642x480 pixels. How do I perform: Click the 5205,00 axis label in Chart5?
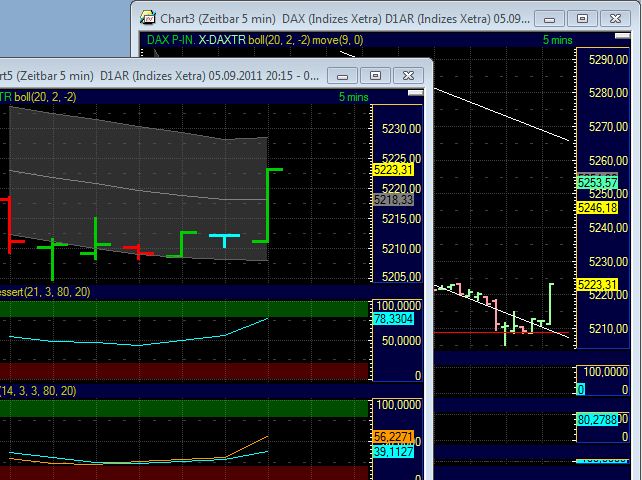[x=401, y=277]
